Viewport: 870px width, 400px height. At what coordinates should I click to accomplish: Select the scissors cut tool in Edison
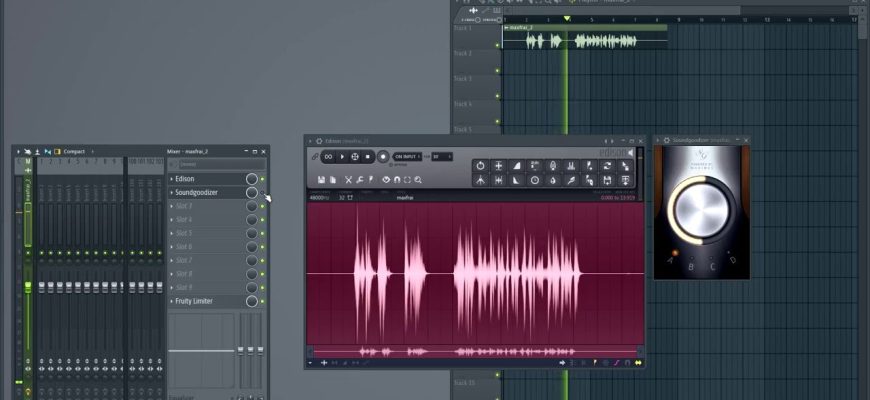pyautogui.click(x=349, y=180)
